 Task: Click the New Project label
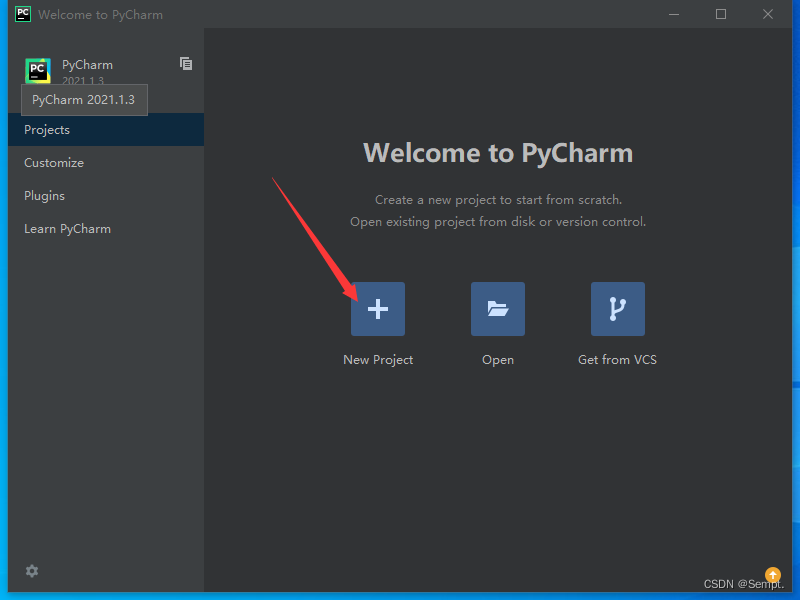click(378, 360)
